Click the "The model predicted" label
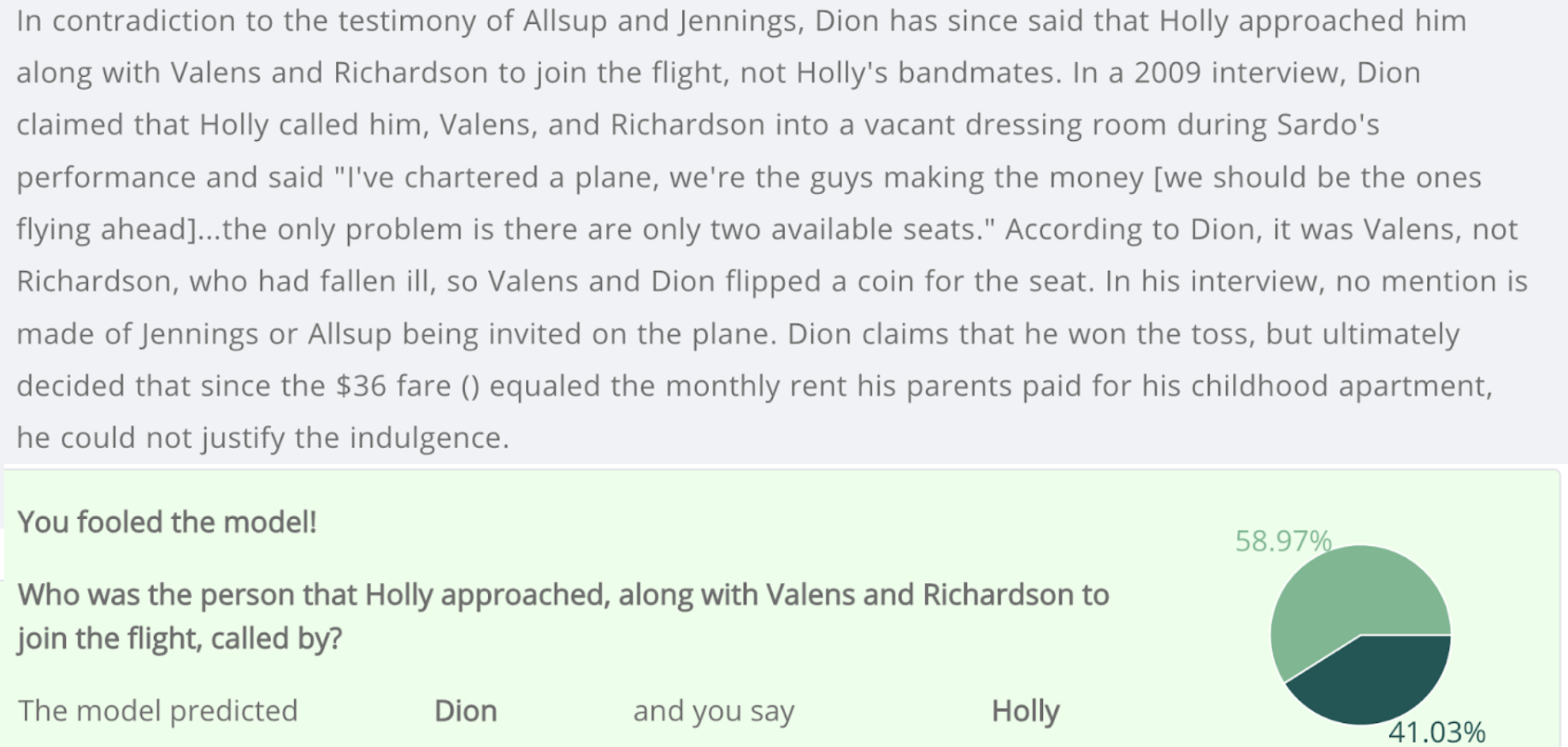Image resolution: width=1568 pixels, height=747 pixels. (x=158, y=711)
